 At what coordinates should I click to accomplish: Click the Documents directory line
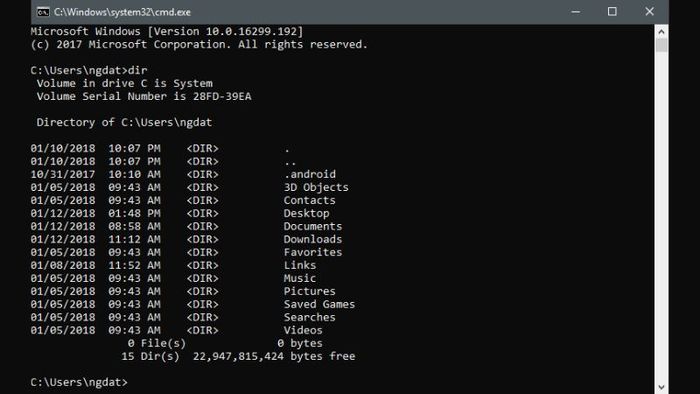click(186, 226)
